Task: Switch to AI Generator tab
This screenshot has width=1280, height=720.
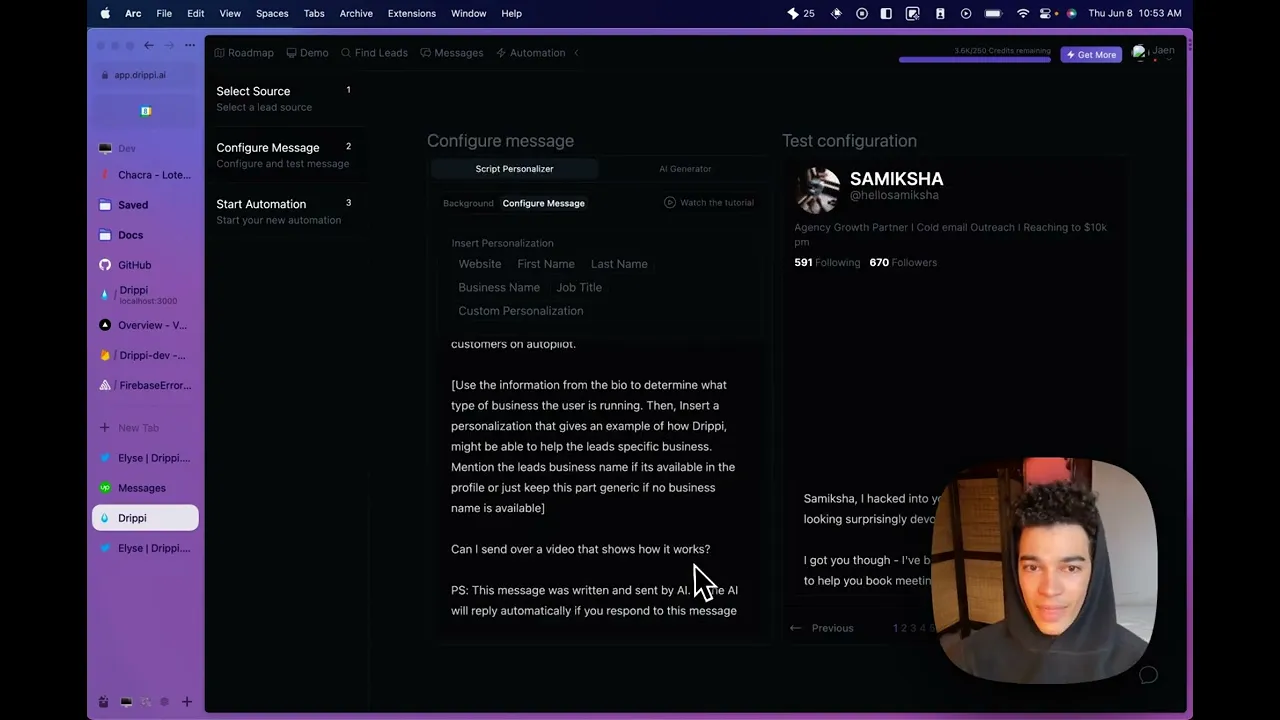Action: click(685, 169)
